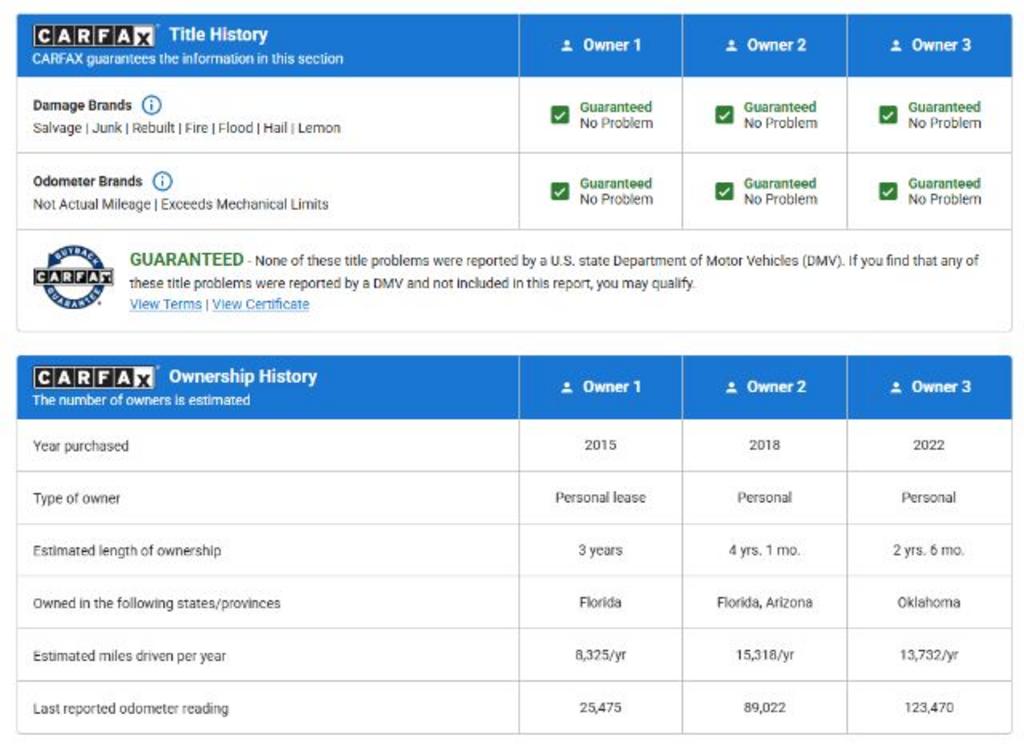Click the CARFAX logo in Title History header
The width and height of the screenshot is (1024, 749).
pyautogui.click(x=94, y=35)
